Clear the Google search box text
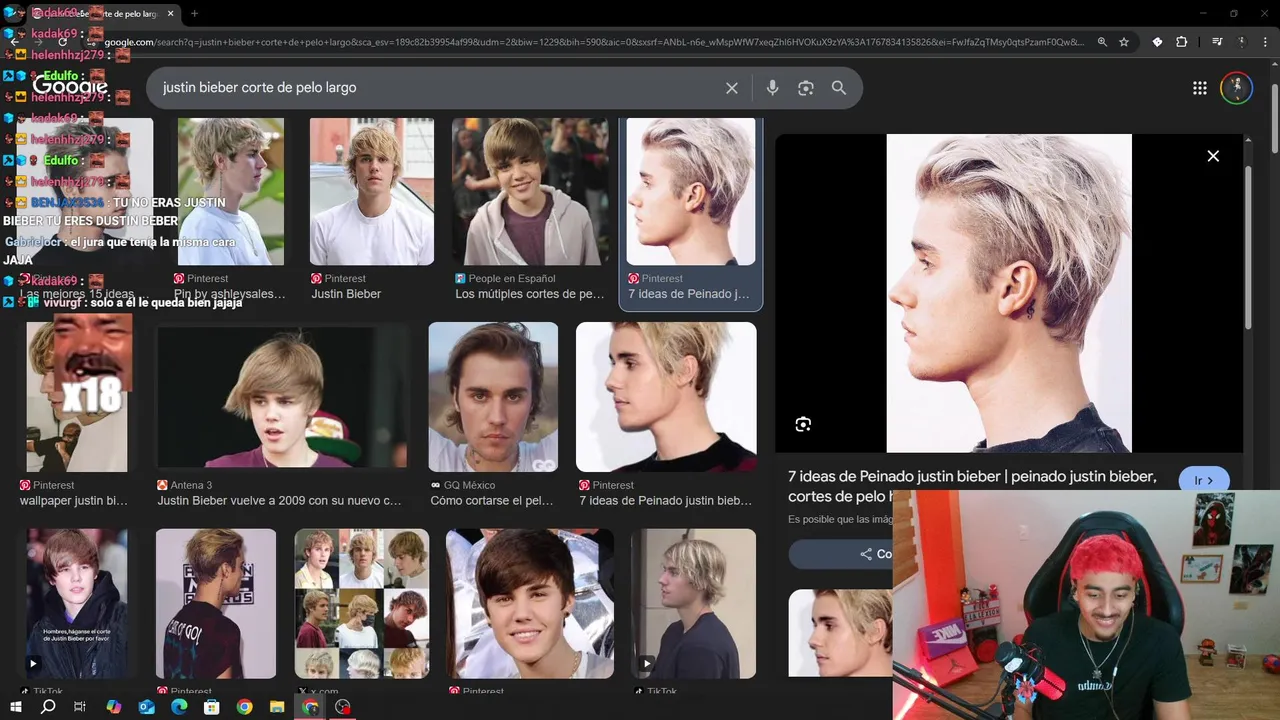The width and height of the screenshot is (1280, 720). tap(732, 88)
